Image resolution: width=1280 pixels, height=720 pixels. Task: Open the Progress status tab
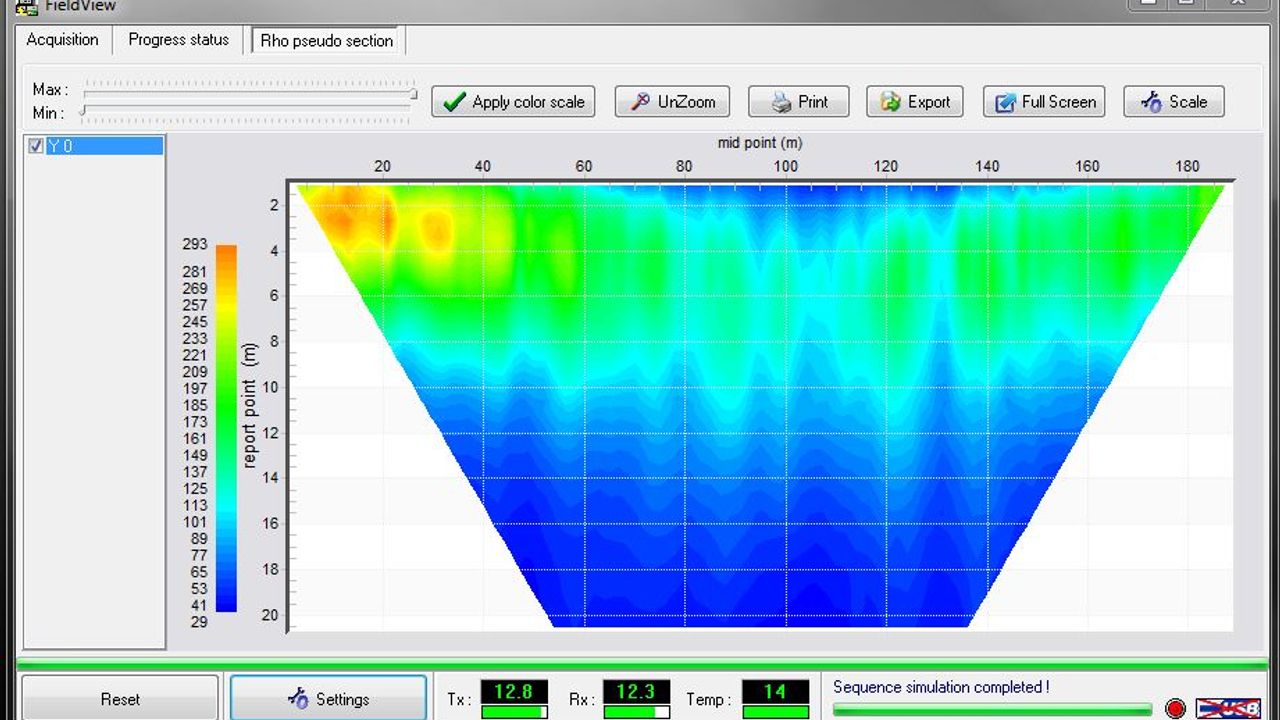tap(178, 40)
